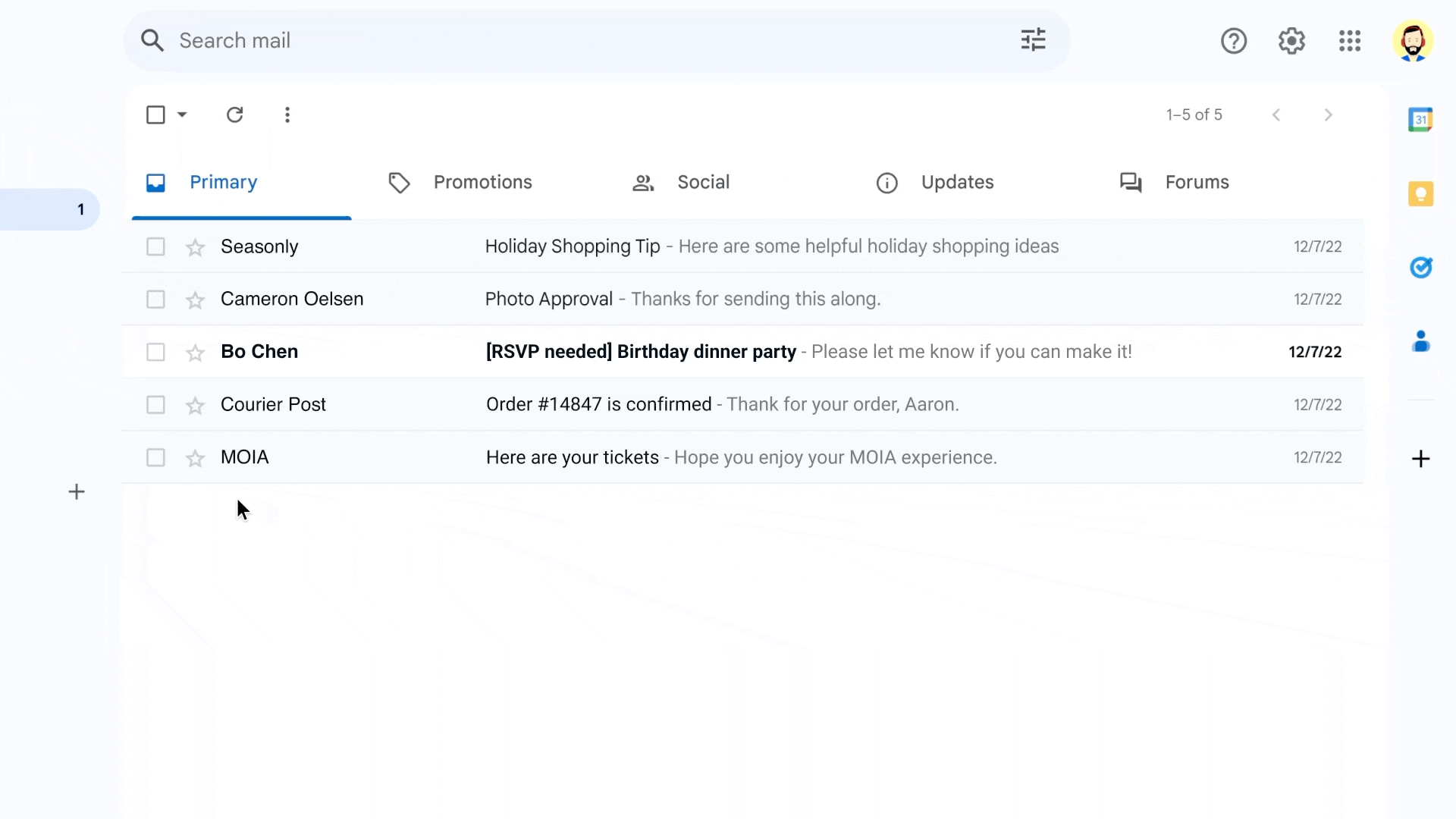
Task: Star the email from Bo Chen
Action: 195,352
